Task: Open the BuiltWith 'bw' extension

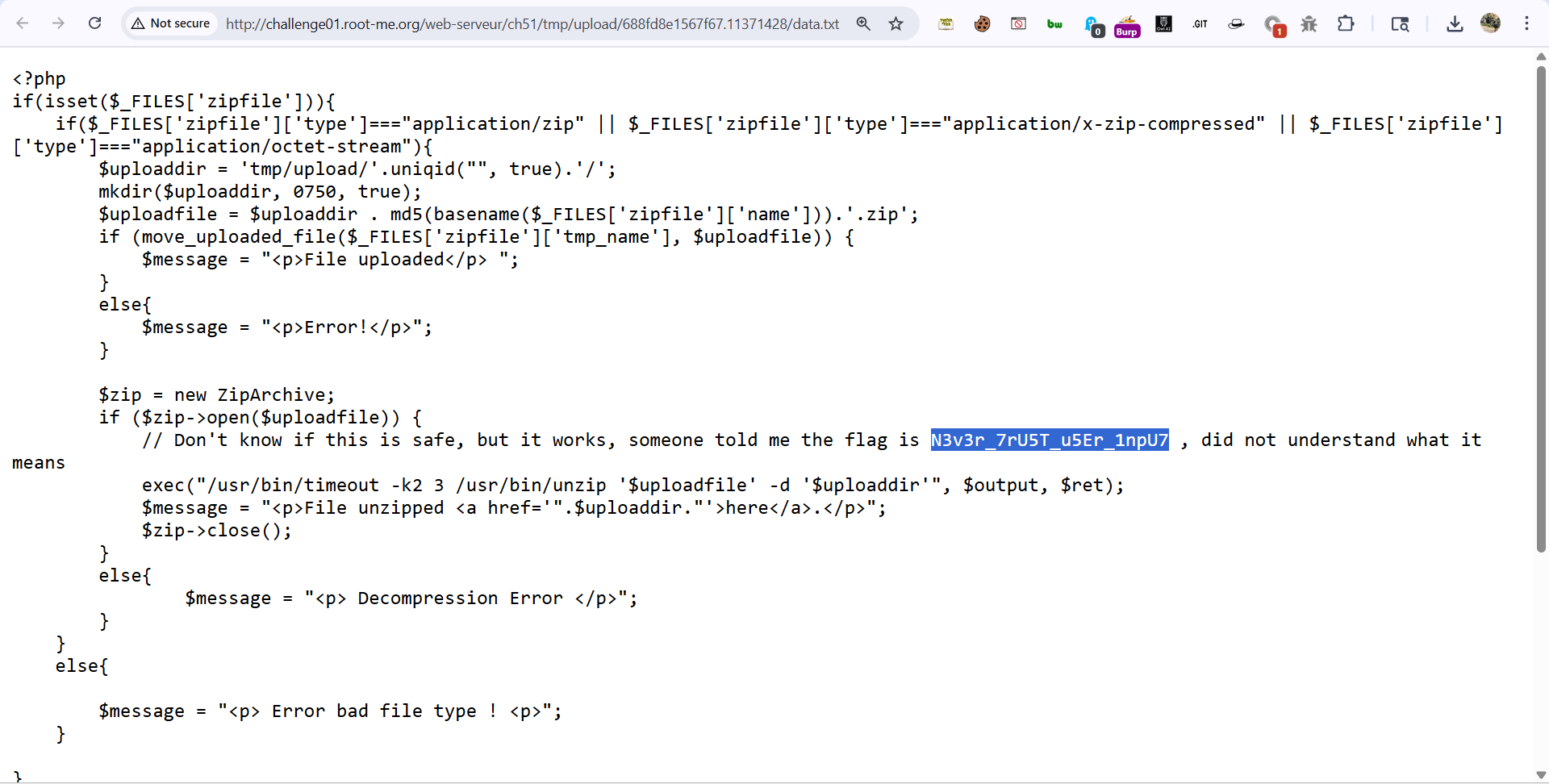Action: click(x=1054, y=24)
